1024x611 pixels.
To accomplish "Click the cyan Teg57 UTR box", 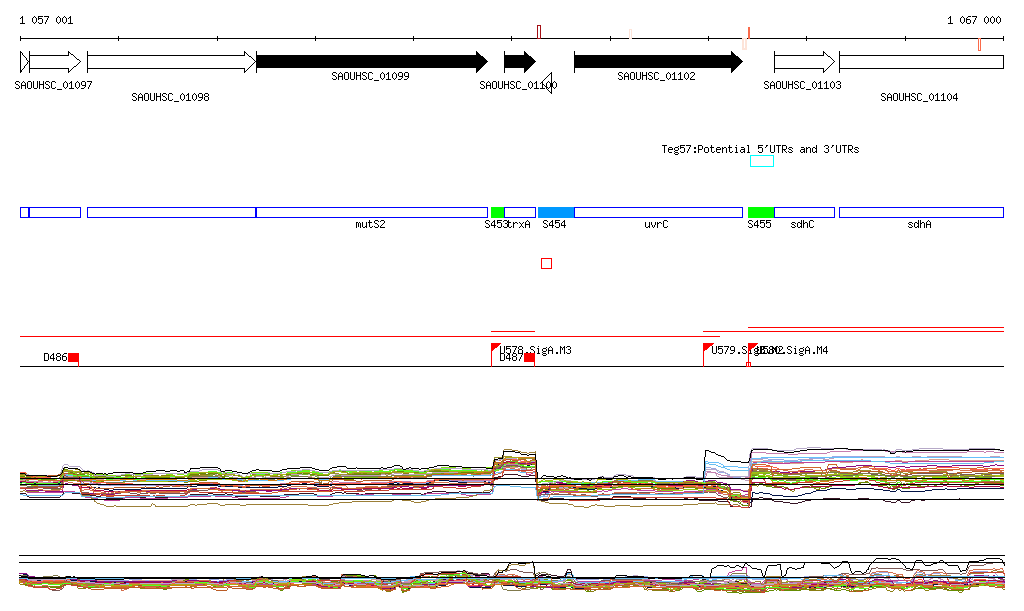I will coord(762,161).
